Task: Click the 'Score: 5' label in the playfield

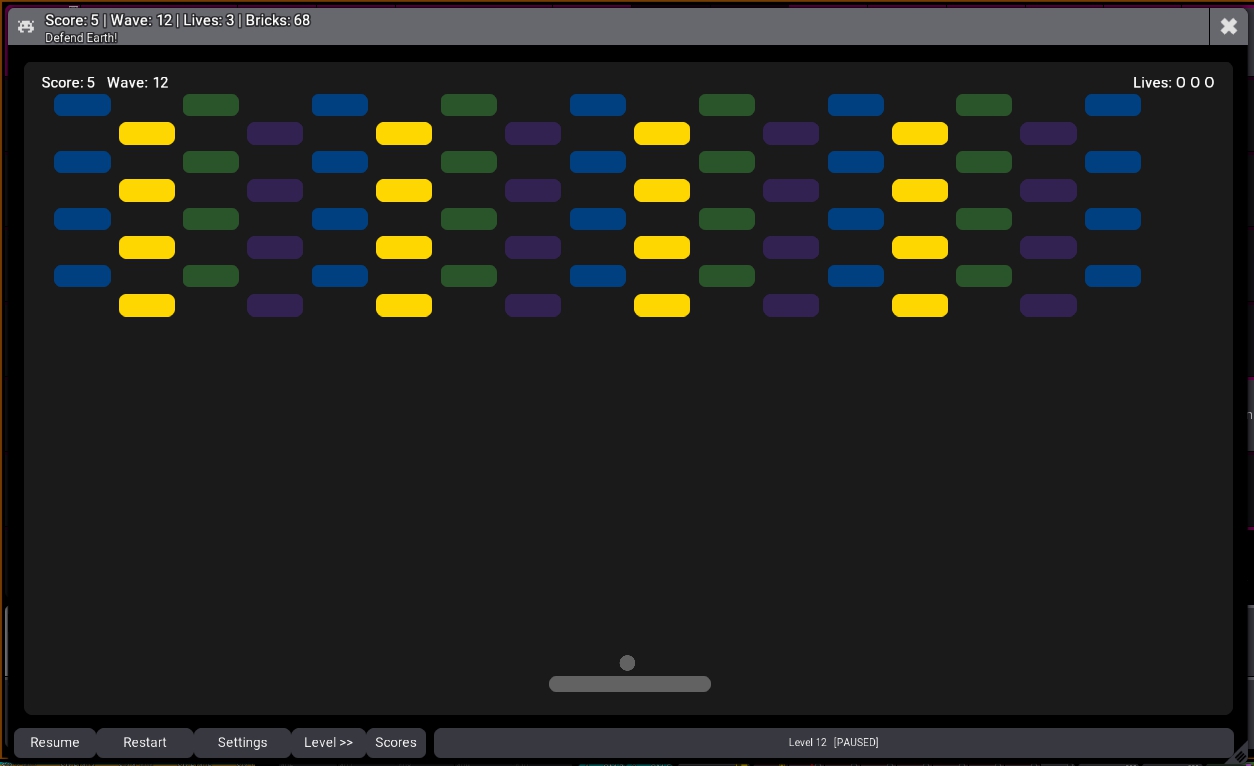Action: 68,83
